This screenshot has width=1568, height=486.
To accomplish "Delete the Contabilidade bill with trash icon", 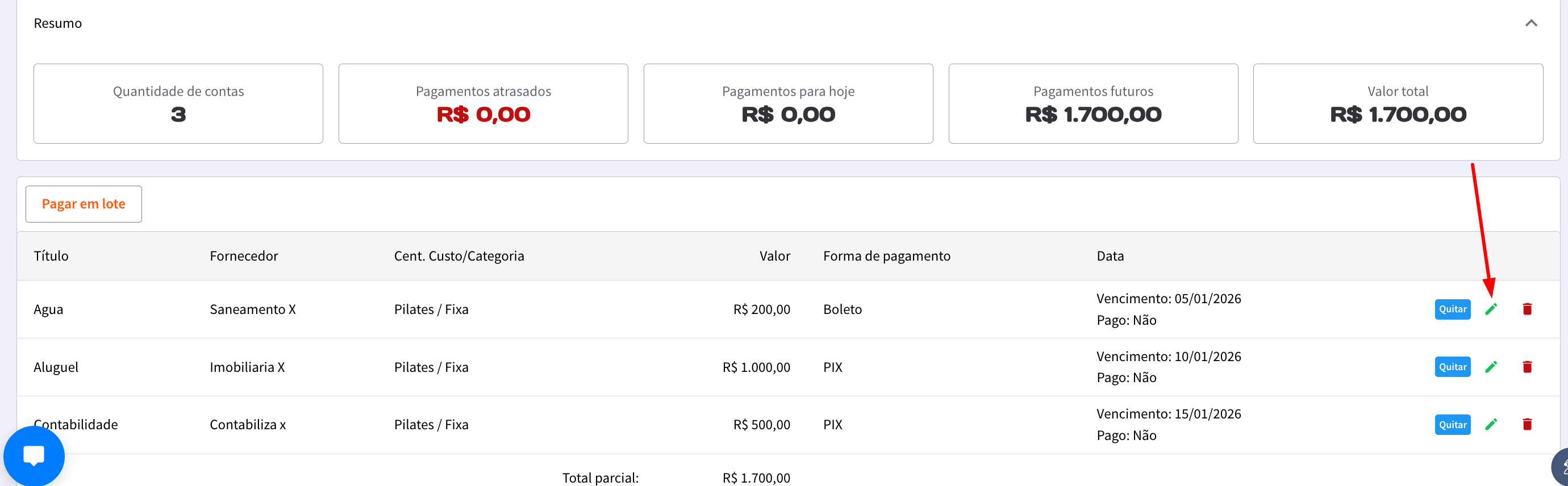I will click(x=1527, y=425).
